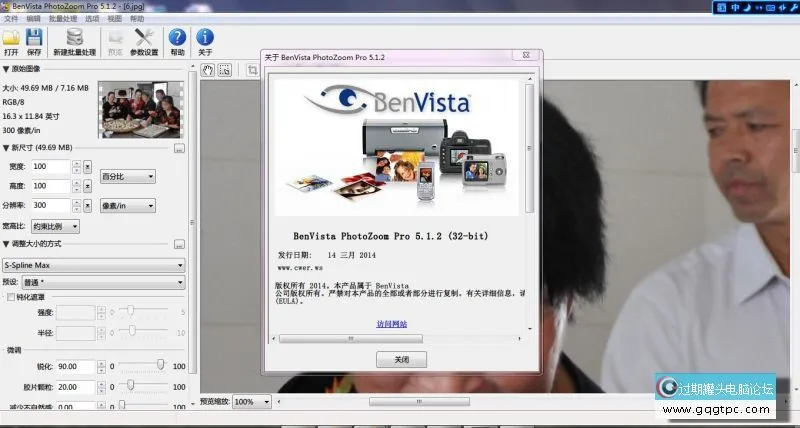Click the 参数设置 preferences tools icon
The image size is (800, 428).
(144, 38)
